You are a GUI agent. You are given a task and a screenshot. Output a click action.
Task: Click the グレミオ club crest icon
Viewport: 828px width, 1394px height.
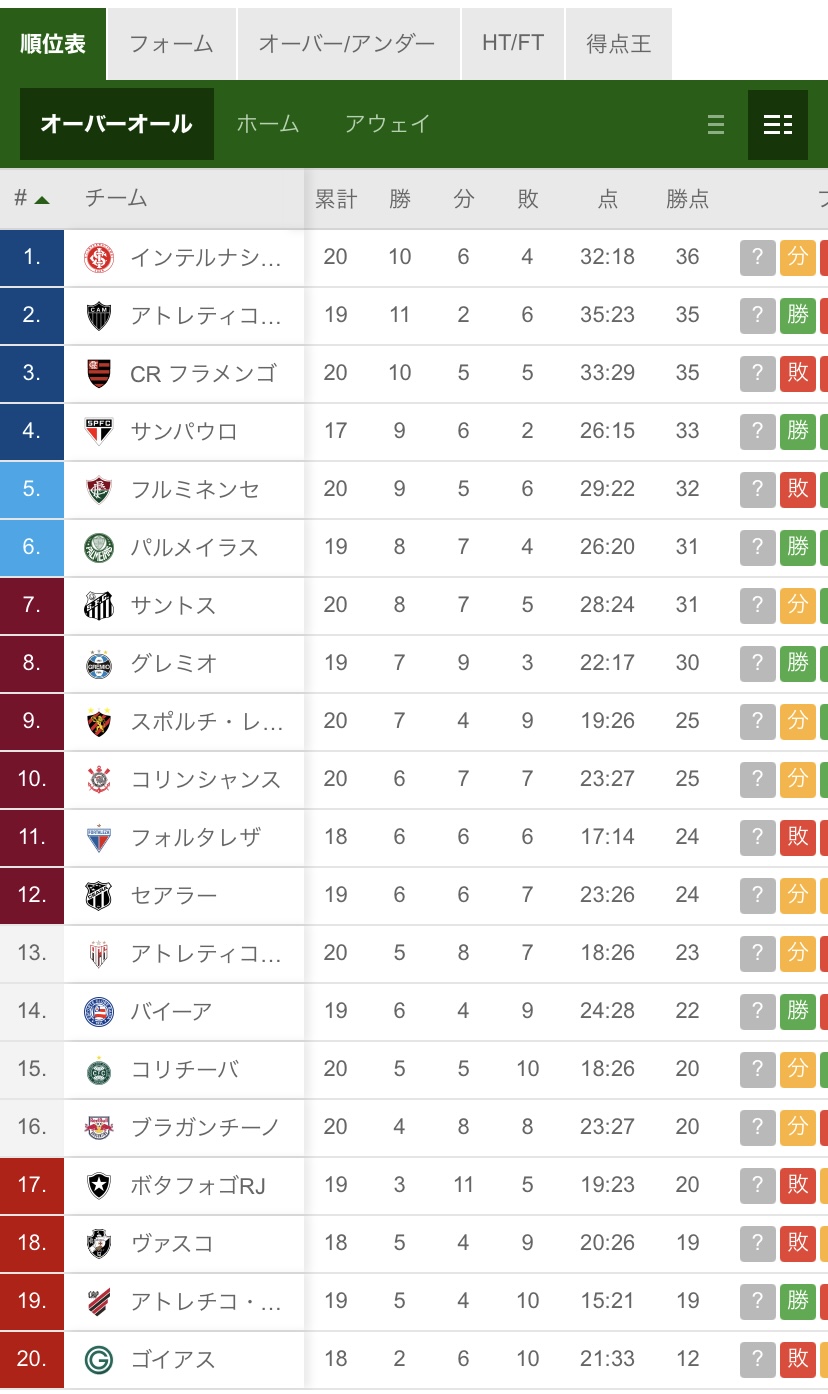(x=99, y=664)
